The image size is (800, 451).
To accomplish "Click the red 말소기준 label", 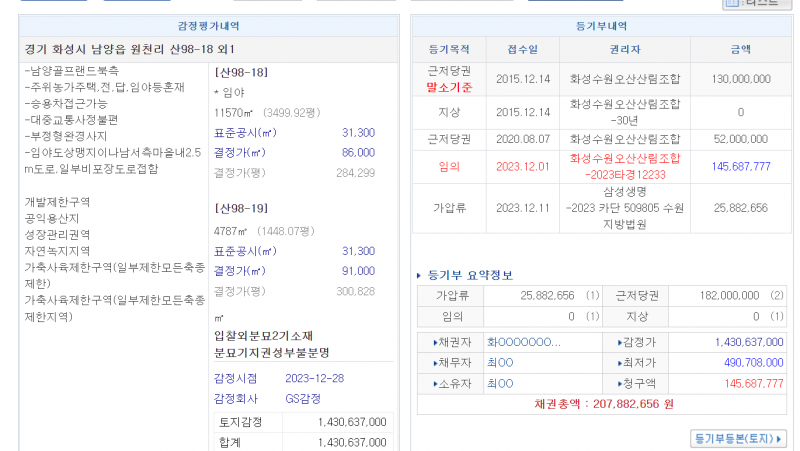I will 449,87.
